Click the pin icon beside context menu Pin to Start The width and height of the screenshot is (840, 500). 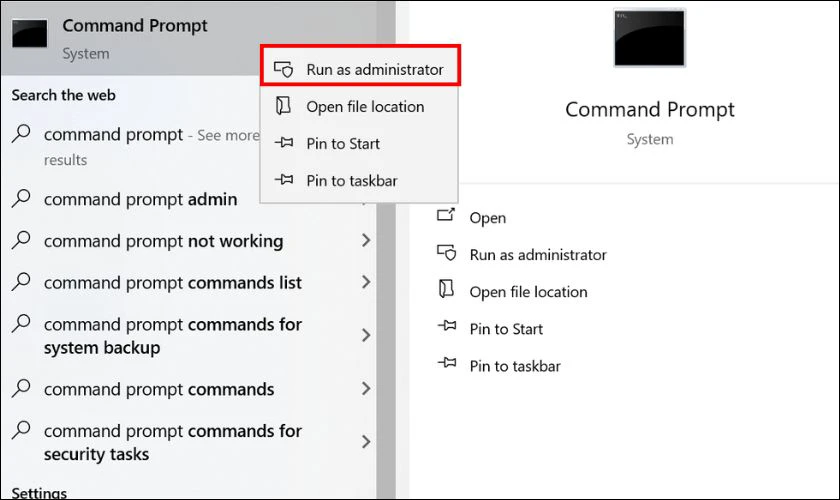point(284,144)
